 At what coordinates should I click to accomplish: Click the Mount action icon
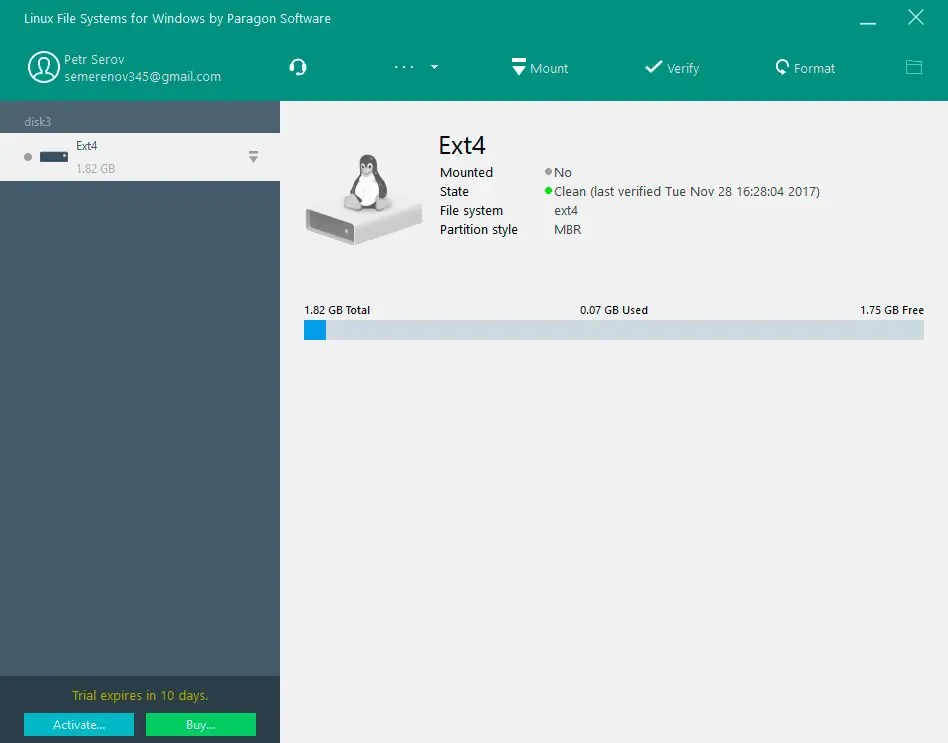(x=518, y=67)
